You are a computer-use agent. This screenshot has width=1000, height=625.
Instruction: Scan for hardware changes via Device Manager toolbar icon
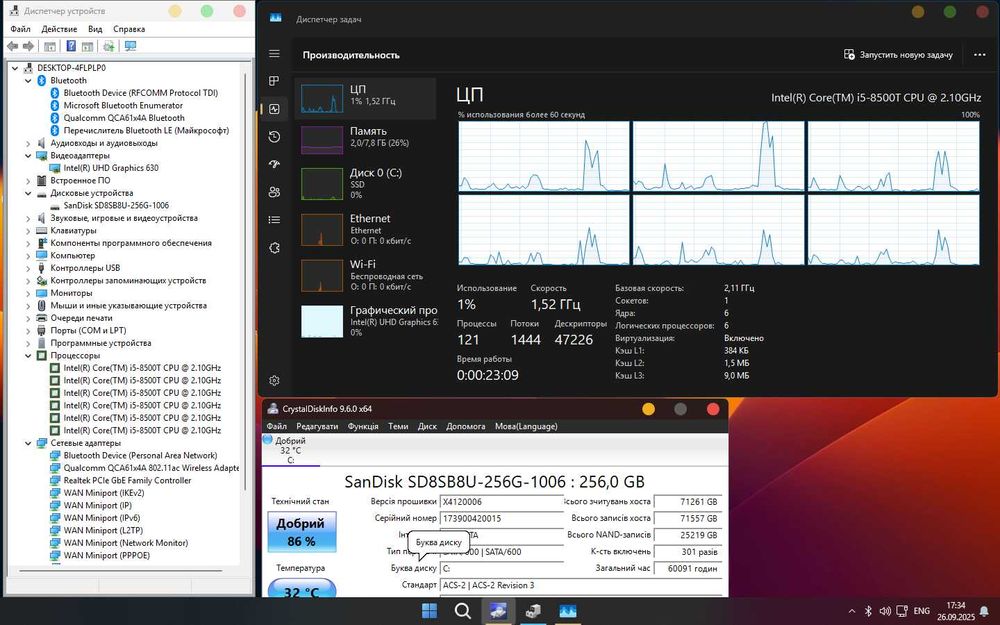pyautogui.click(x=109, y=46)
